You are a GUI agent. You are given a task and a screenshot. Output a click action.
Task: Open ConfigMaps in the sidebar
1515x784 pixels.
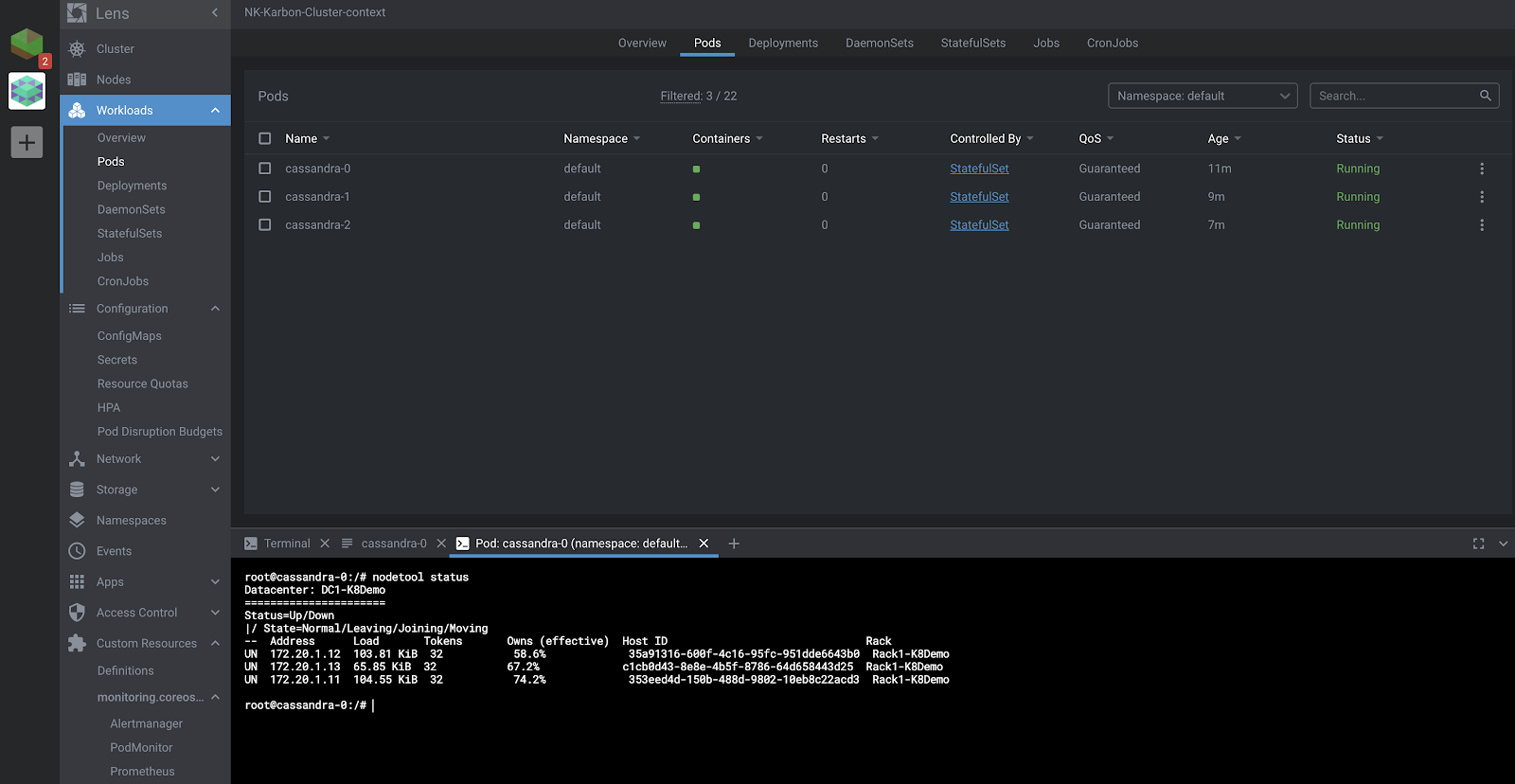(130, 336)
